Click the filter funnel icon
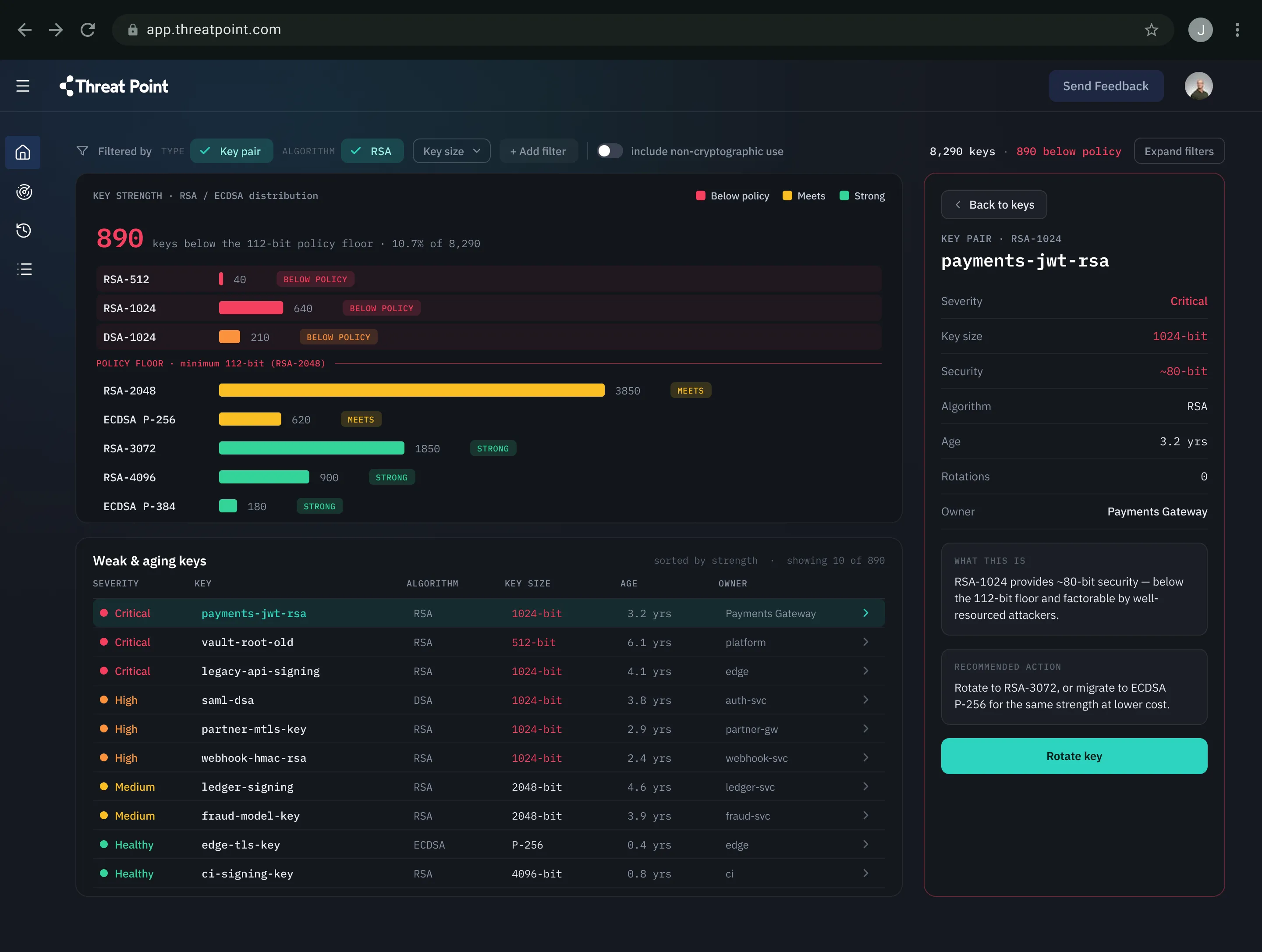The height and width of the screenshot is (952, 1262). click(82, 151)
